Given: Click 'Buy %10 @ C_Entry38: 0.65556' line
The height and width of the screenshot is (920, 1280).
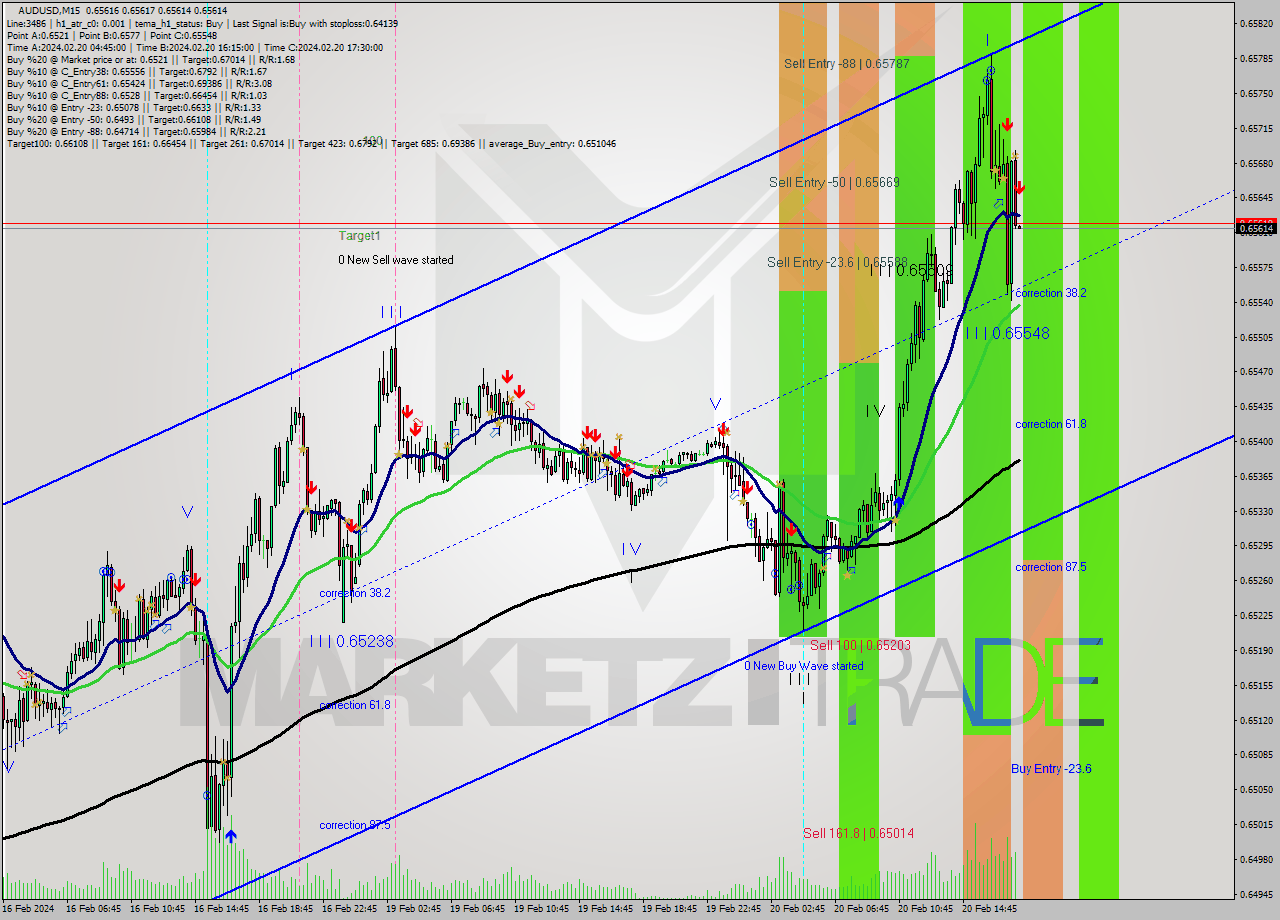Looking at the screenshot, I should click(x=136, y=71).
